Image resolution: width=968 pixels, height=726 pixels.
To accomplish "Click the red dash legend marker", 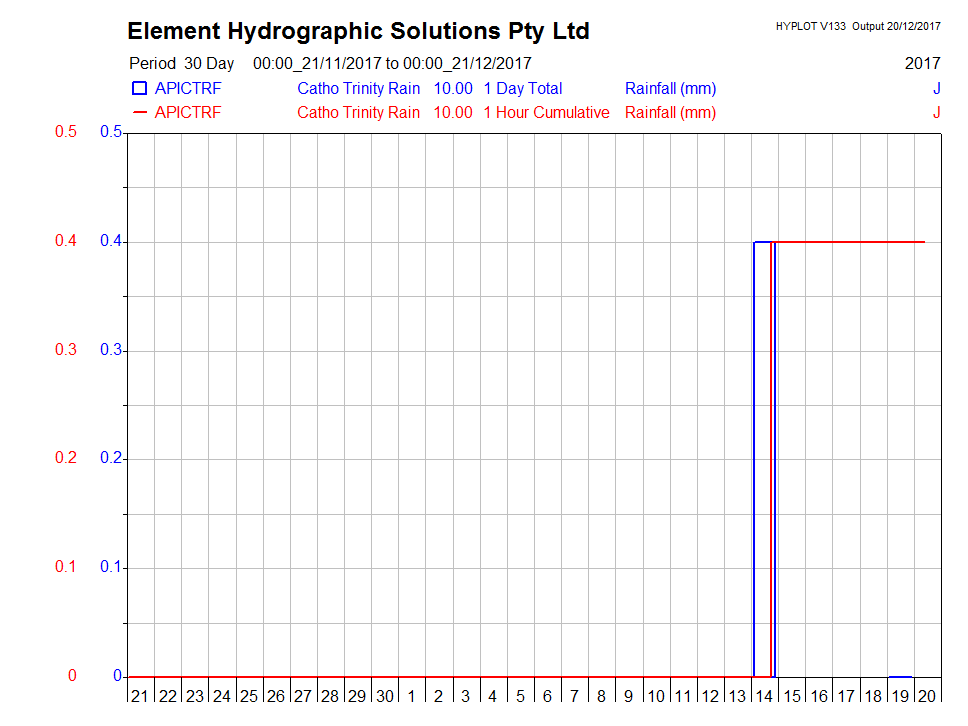I will click(x=139, y=113).
